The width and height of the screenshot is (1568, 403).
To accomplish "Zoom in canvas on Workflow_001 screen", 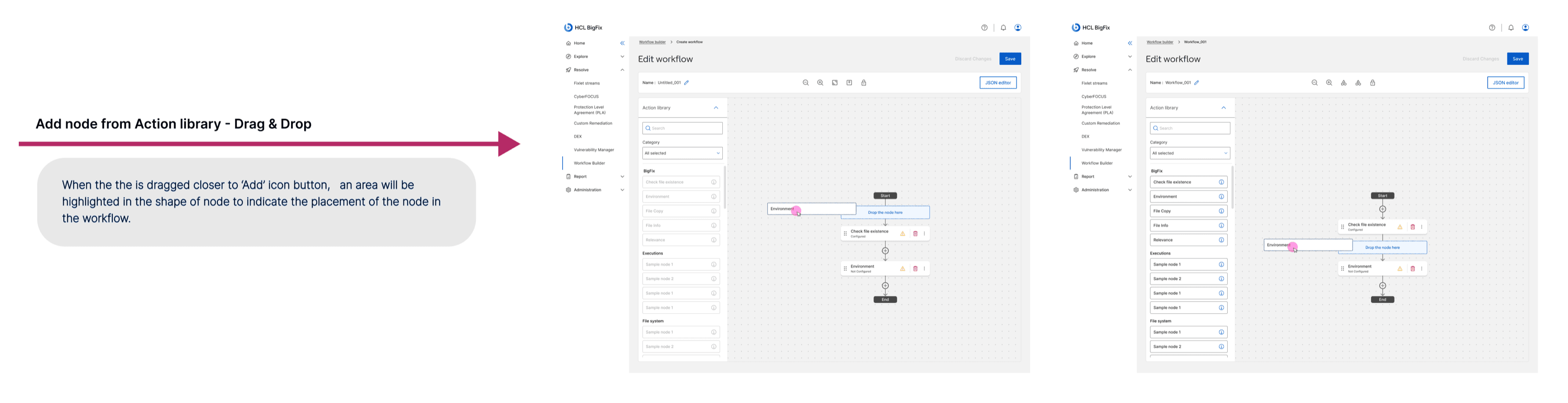I will pyautogui.click(x=1329, y=82).
